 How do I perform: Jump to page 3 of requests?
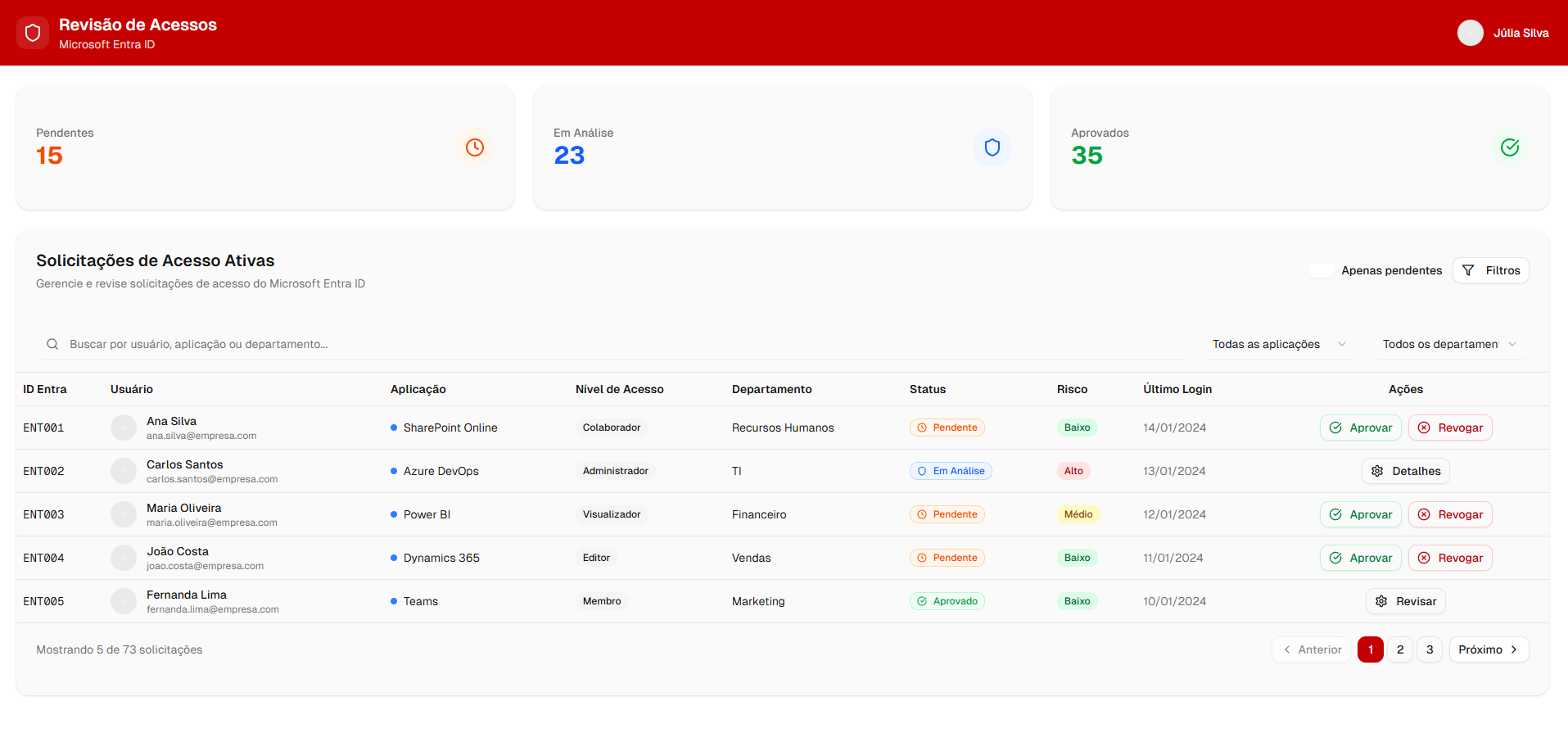click(1430, 649)
